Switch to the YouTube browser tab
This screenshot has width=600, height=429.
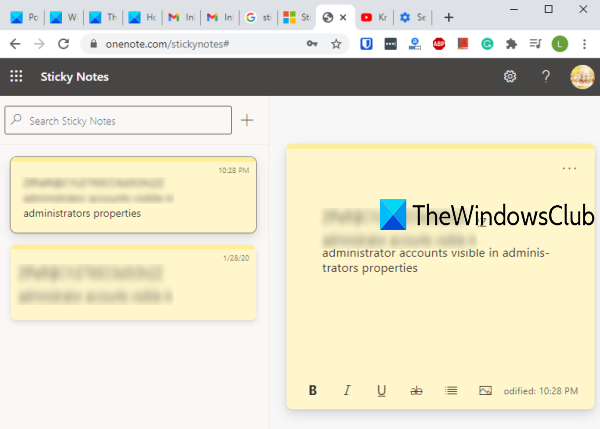tap(374, 17)
